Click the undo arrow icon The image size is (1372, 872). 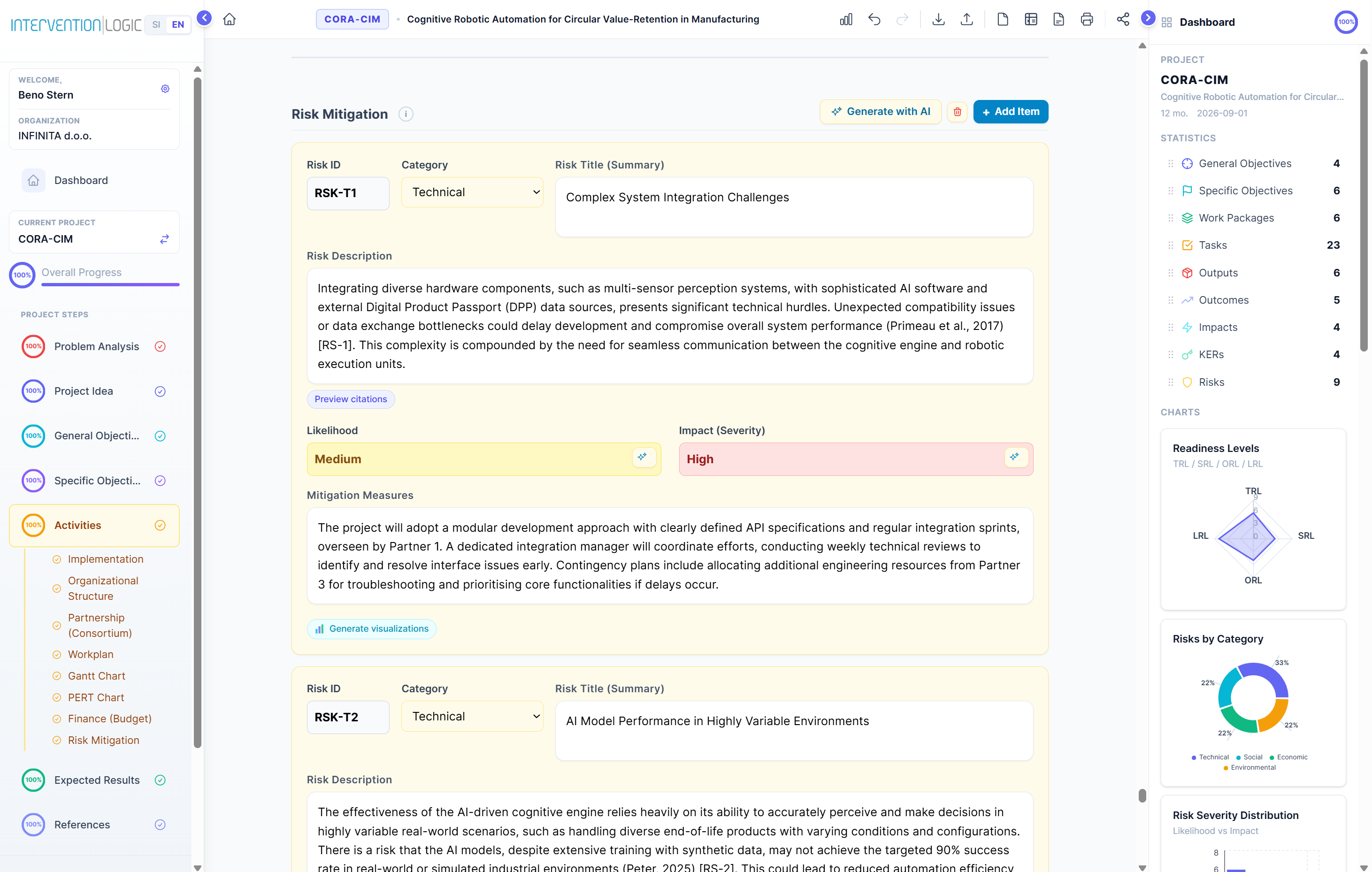pos(874,19)
